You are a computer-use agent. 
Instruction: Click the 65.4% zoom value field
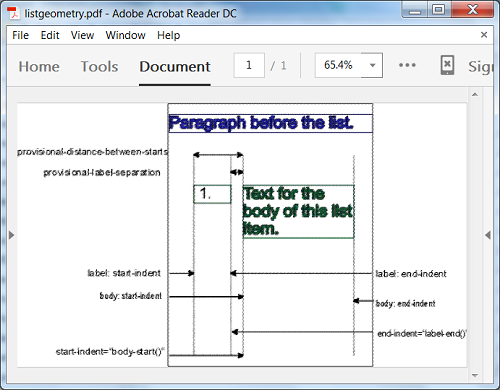click(338, 65)
